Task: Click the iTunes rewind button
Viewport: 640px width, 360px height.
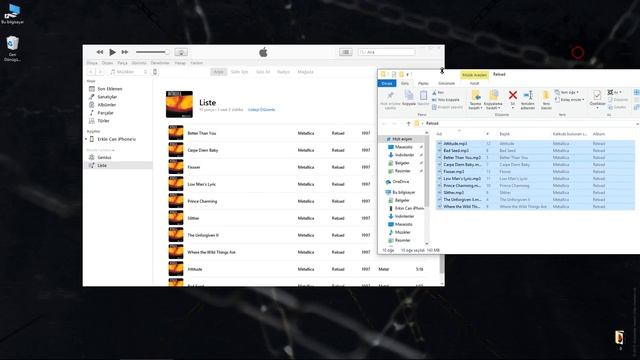Action: [100, 52]
